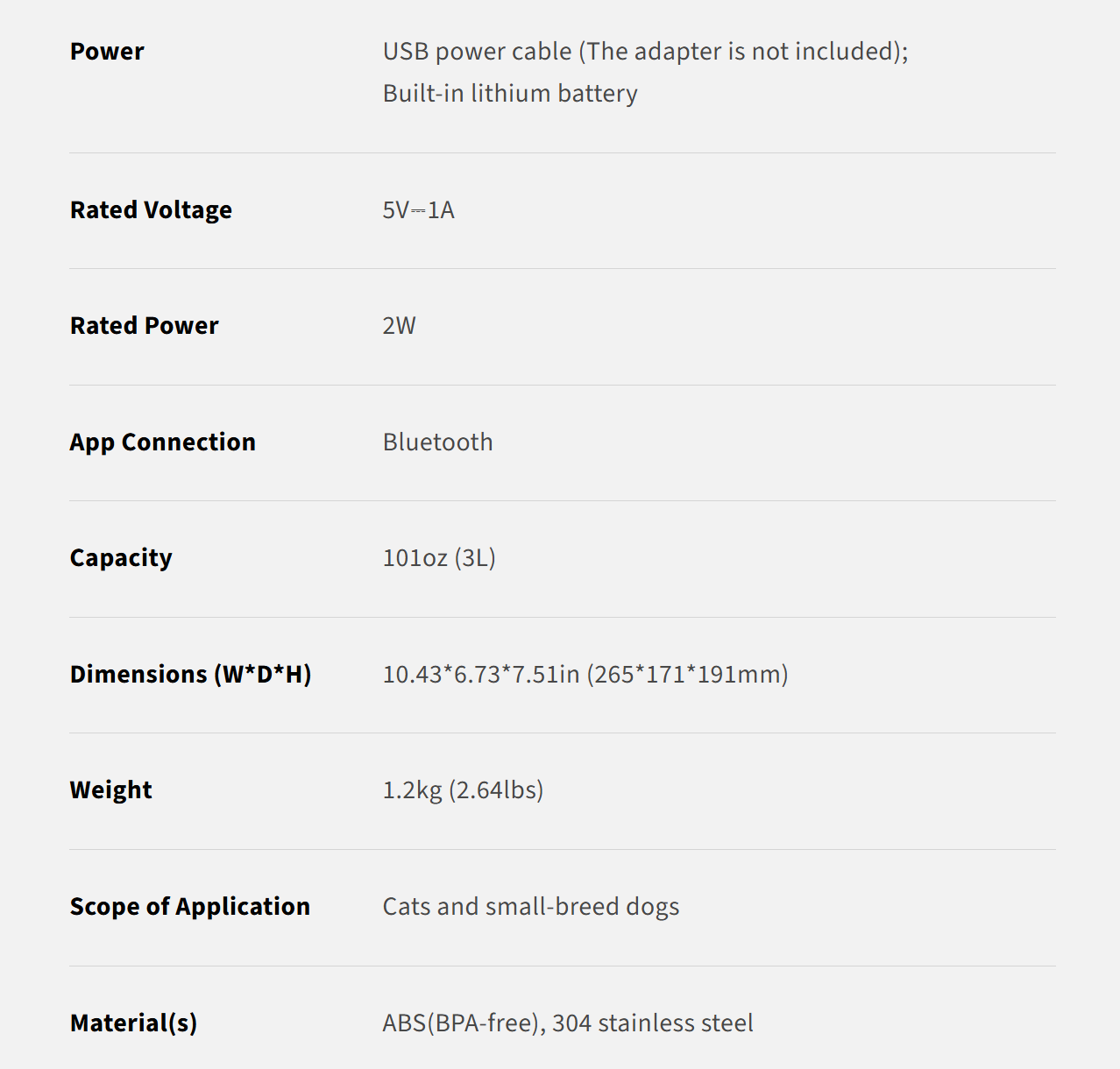
Task: Click the "Material(s)" label
Action: tap(134, 1023)
